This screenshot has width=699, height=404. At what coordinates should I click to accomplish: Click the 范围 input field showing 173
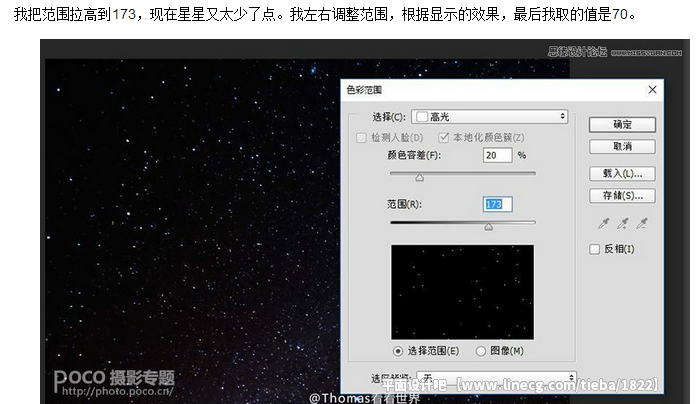click(498, 204)
